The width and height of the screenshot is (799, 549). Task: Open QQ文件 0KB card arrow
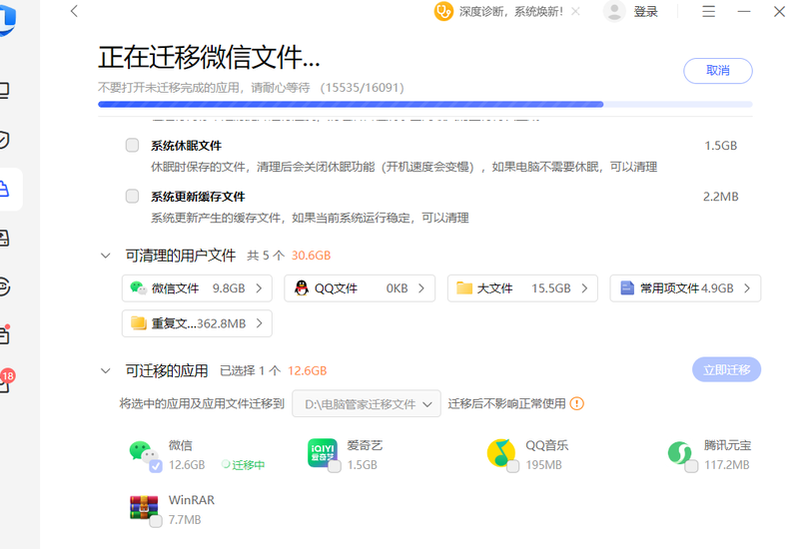pos(421,289)
